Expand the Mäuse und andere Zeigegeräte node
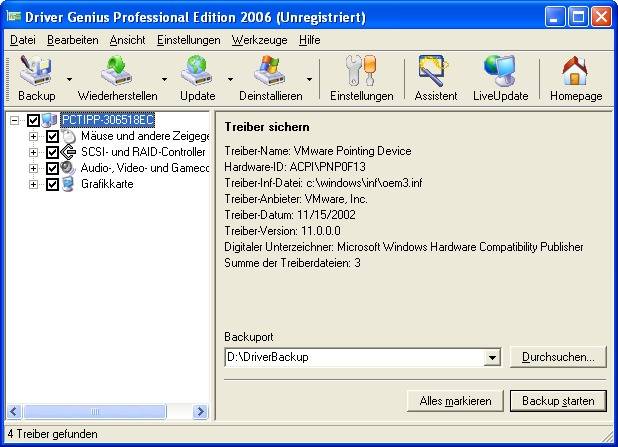 click(34, 136)
